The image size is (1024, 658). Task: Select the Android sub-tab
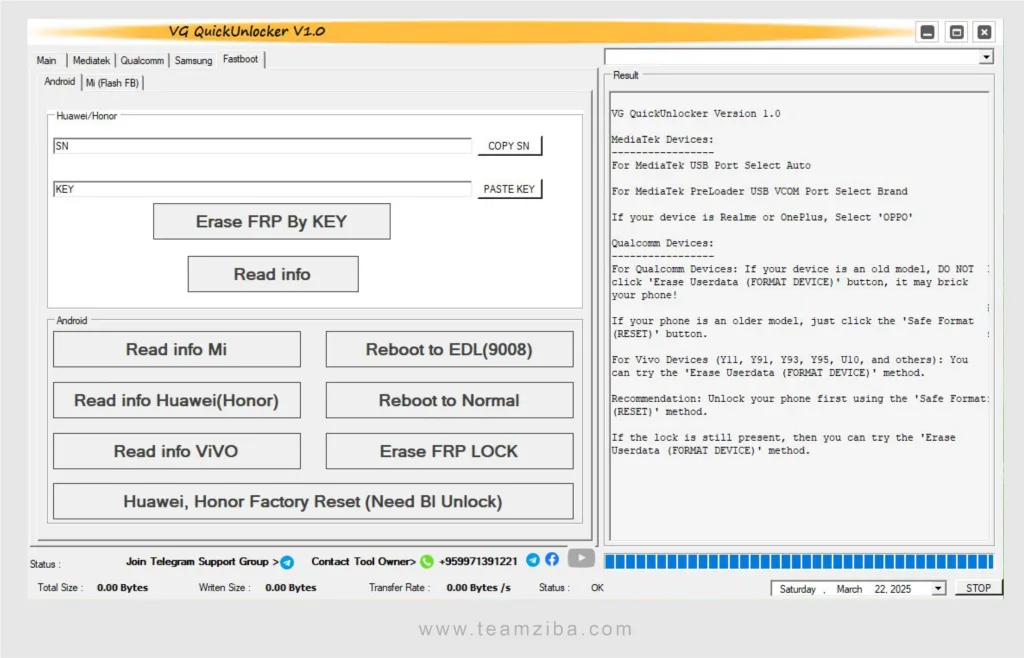[59, 82]
